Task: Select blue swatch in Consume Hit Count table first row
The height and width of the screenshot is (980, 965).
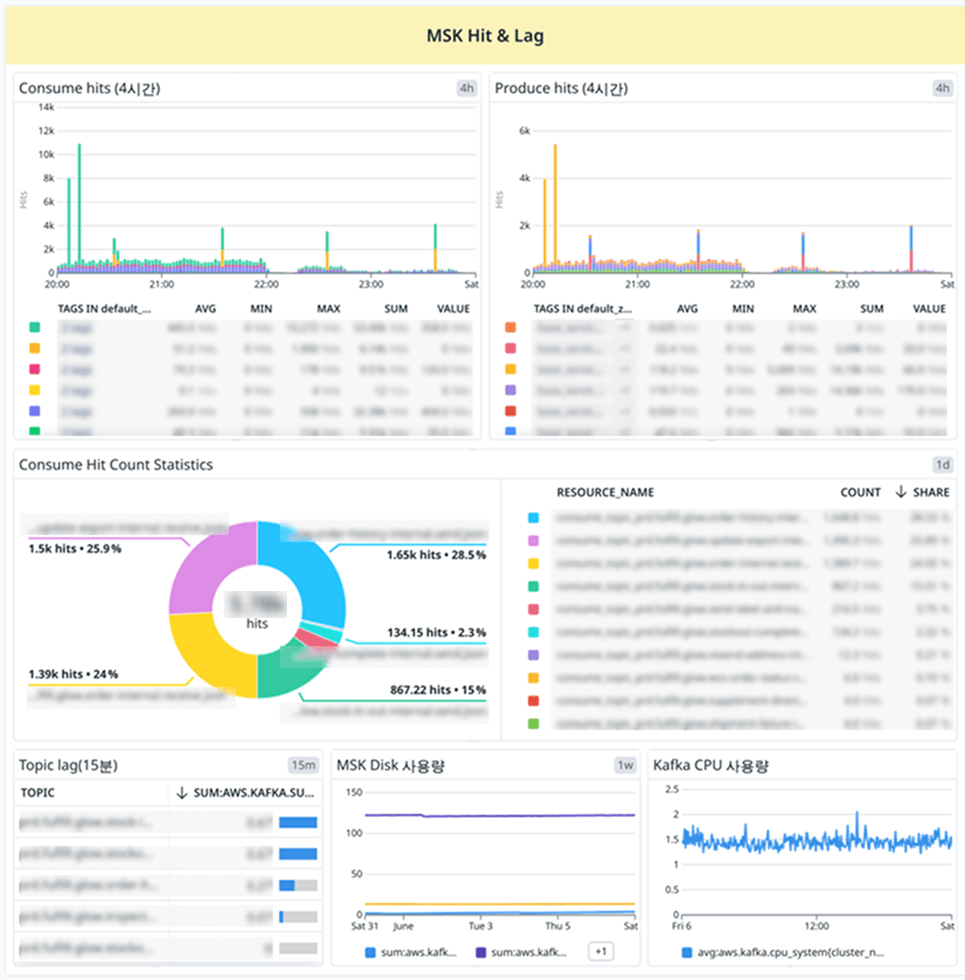Action: 533,518
